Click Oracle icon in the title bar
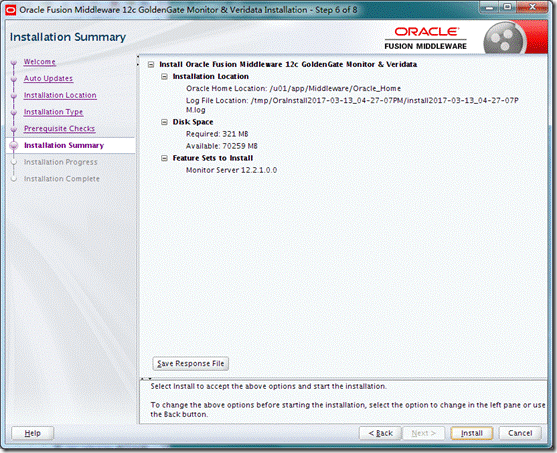The image size is (557, 453). (x=11, y=10)
